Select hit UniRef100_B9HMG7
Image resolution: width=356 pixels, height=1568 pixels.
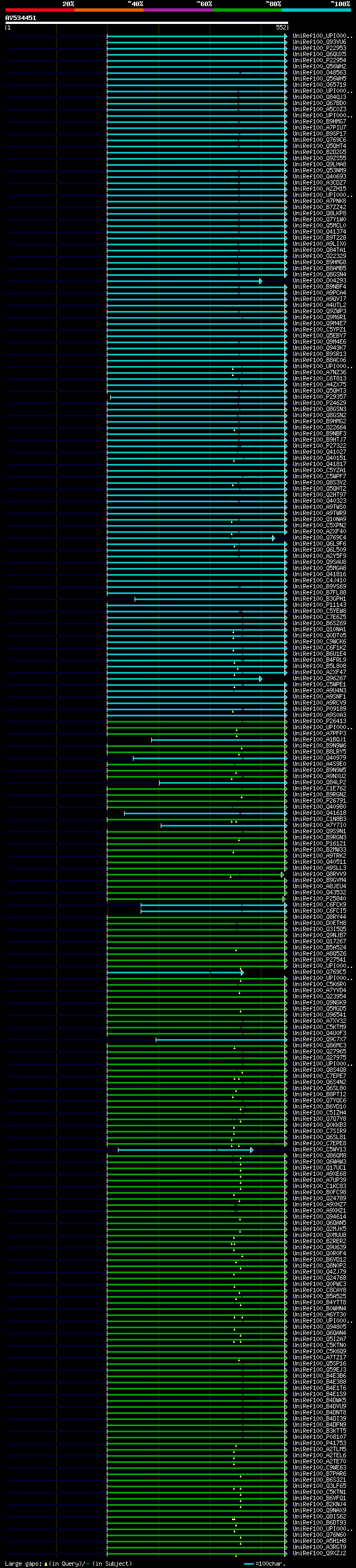(319, 122)
